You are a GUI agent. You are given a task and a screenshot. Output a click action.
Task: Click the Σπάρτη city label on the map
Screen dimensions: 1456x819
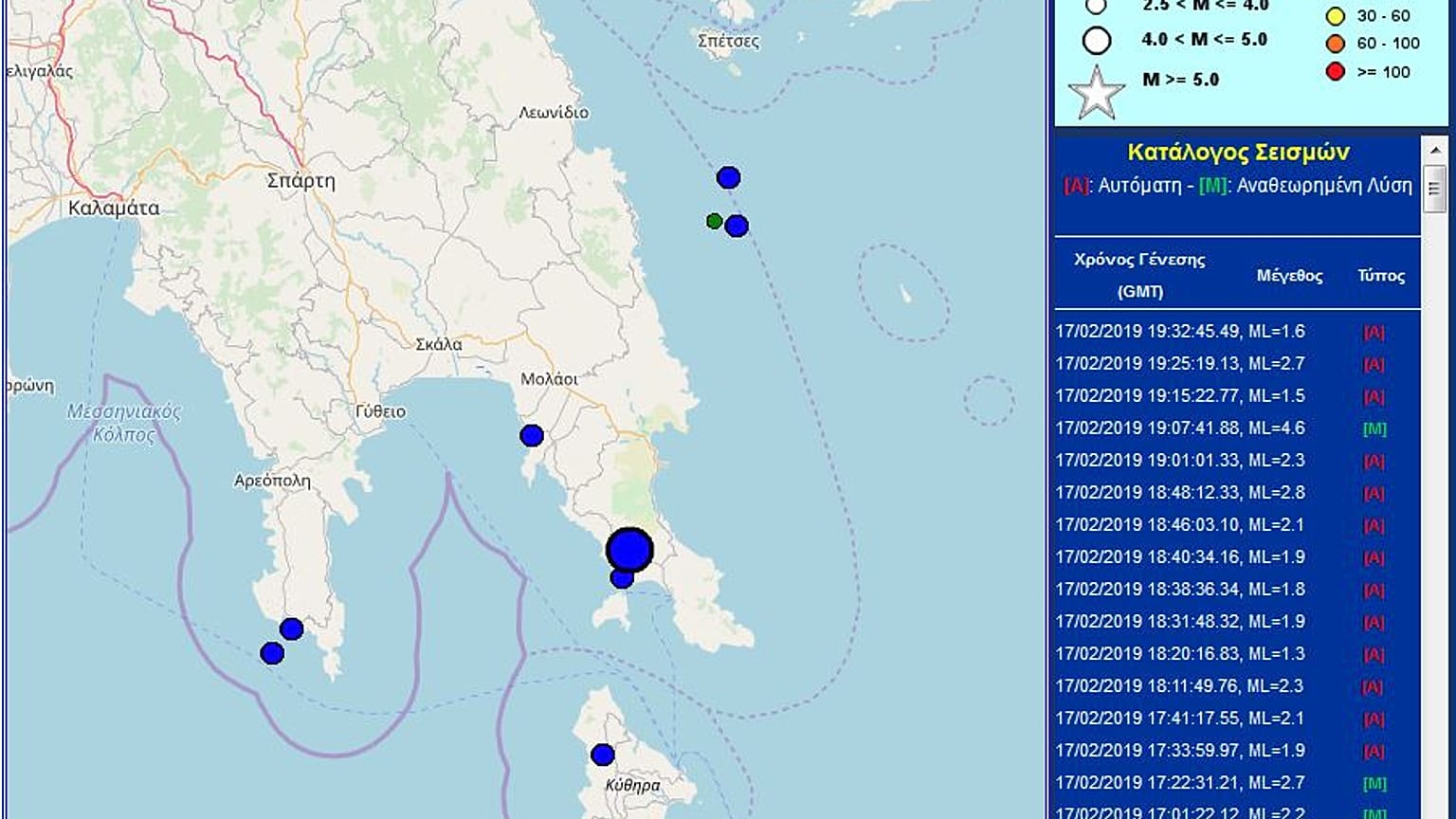[x=300, y=180]
